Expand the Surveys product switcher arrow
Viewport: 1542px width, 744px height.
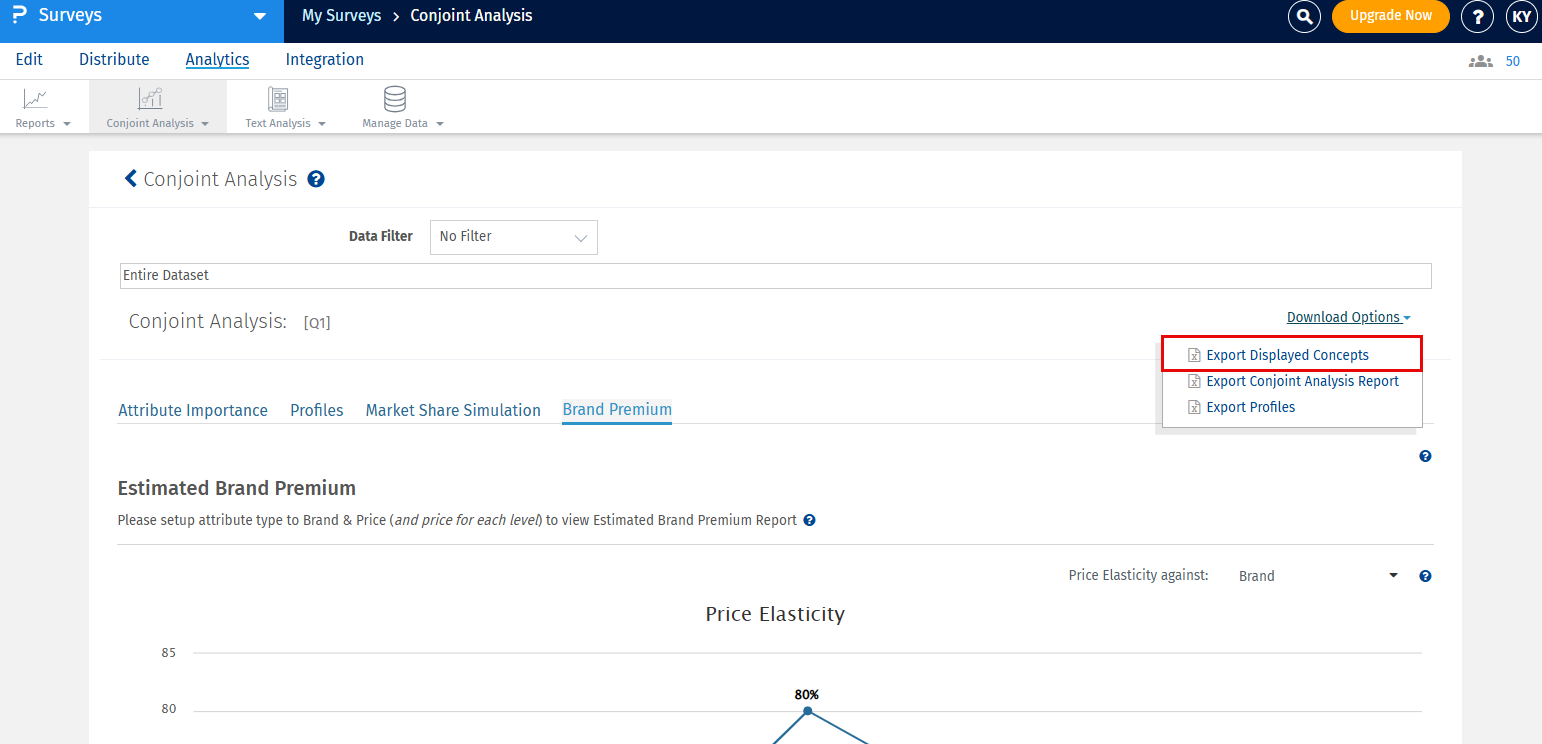[260, 16]
